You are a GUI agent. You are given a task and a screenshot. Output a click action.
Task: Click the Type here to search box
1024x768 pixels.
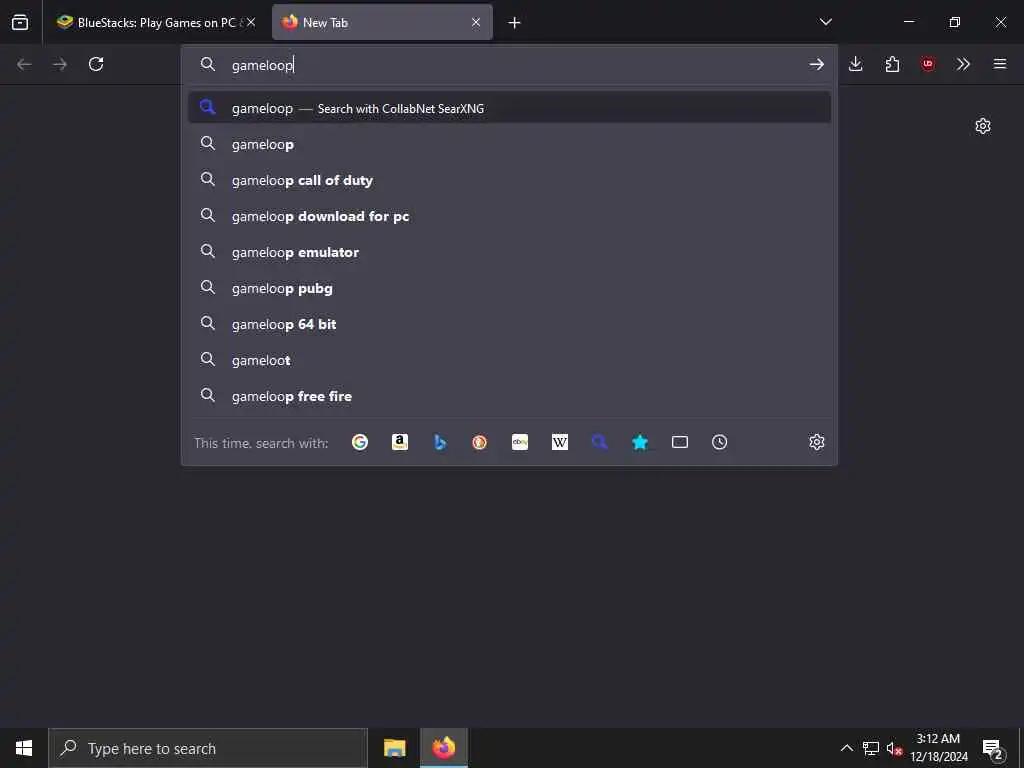[208, 748]
